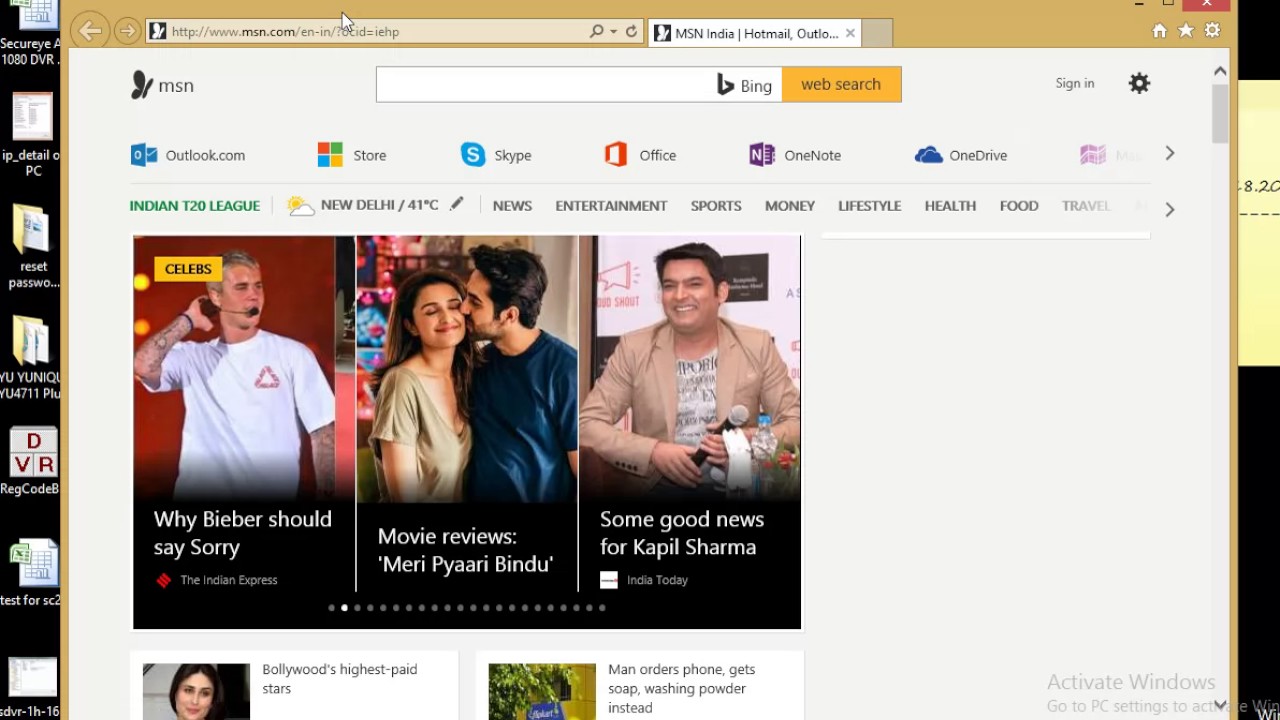
Task: Click the CELEBS tag on the carousel
Action: (x=188, y=268)
